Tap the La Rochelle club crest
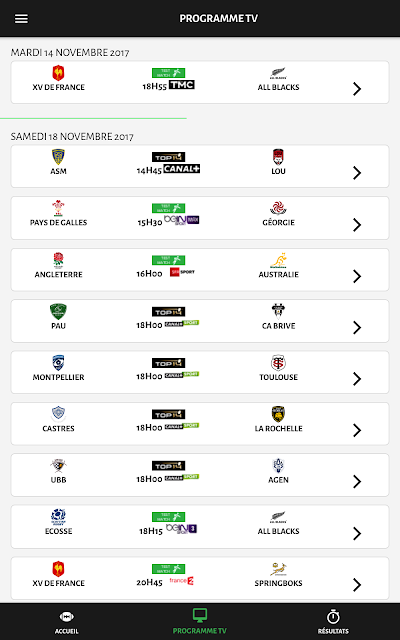The width and height of the screenshot is (400, 640). click(278, 414)
